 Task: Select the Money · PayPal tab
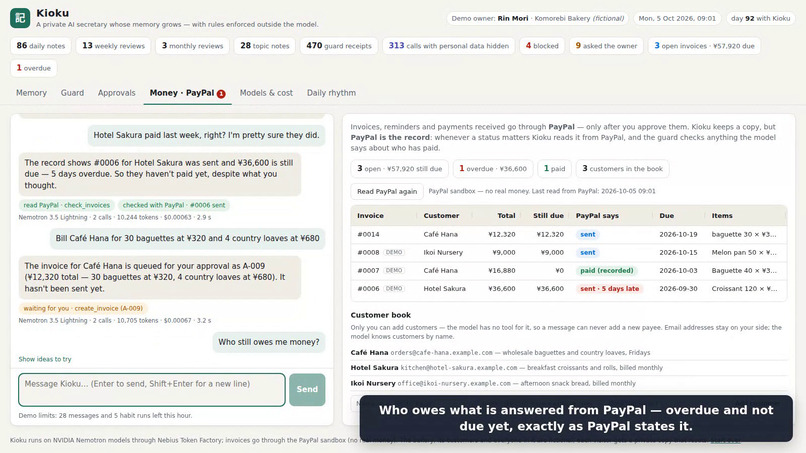coord(187,93)
